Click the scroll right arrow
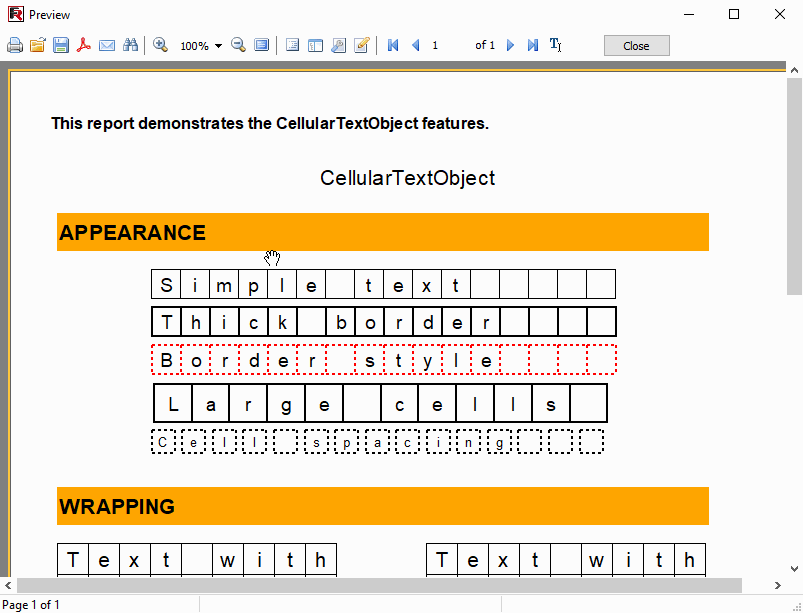Viewport: 803px width, 613px height. pos(778,585)
